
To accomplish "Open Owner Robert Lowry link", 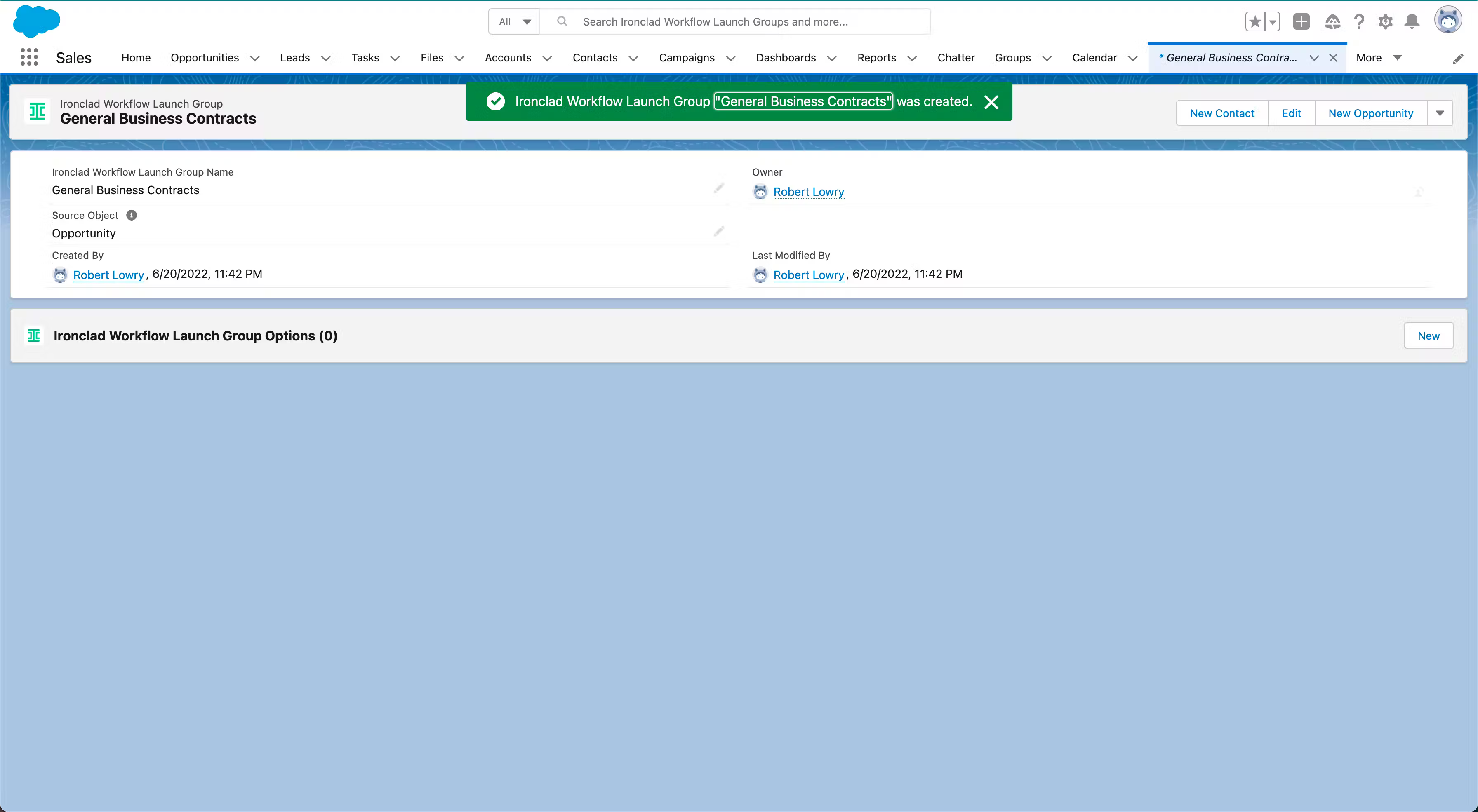I will point(808,192).
